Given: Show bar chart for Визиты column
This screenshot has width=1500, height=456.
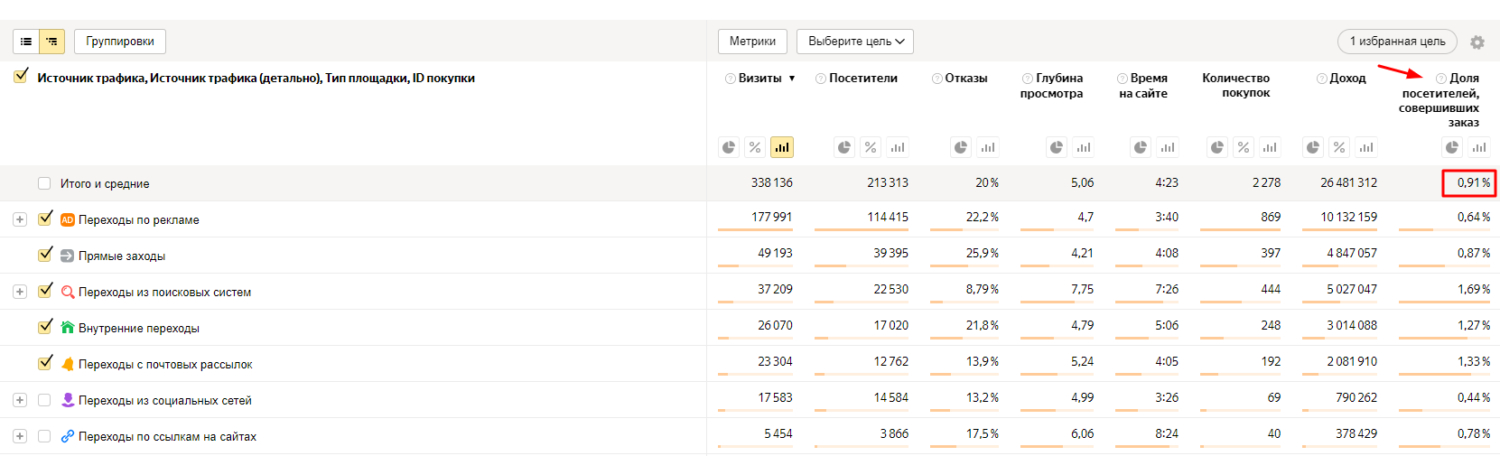Looking at the screenshot, I should pos(782,147).
